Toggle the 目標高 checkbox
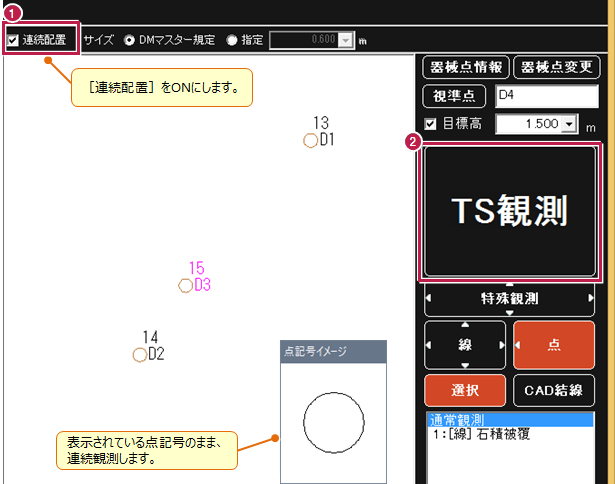The width and height of the screenshot is (615, 484). (430, 124)
